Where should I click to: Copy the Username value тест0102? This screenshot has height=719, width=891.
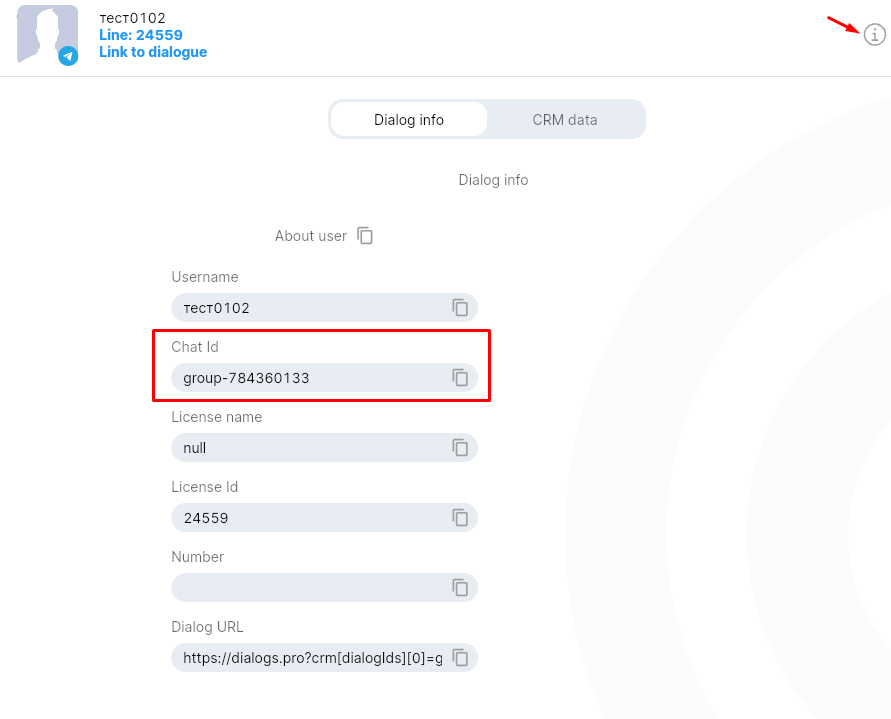(x=460, y=308)
